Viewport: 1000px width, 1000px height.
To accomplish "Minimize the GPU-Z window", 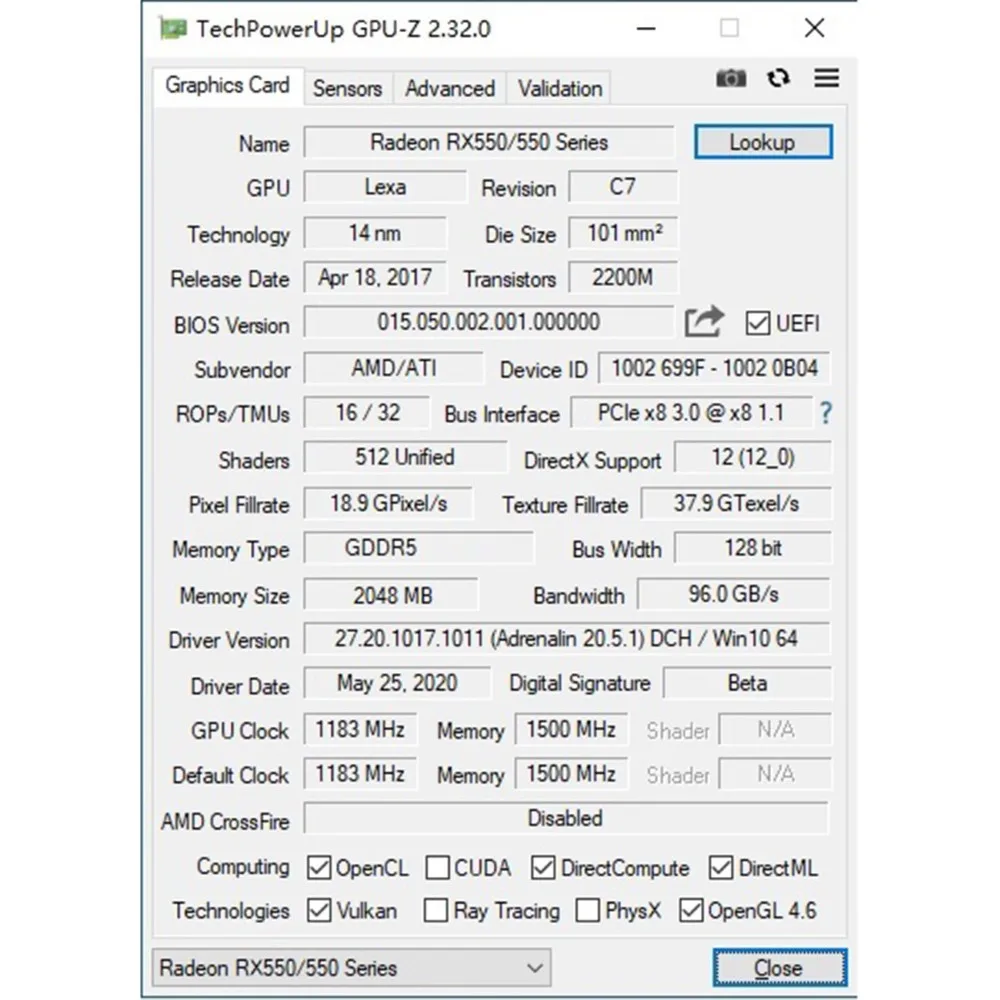I will coord(646,29).
